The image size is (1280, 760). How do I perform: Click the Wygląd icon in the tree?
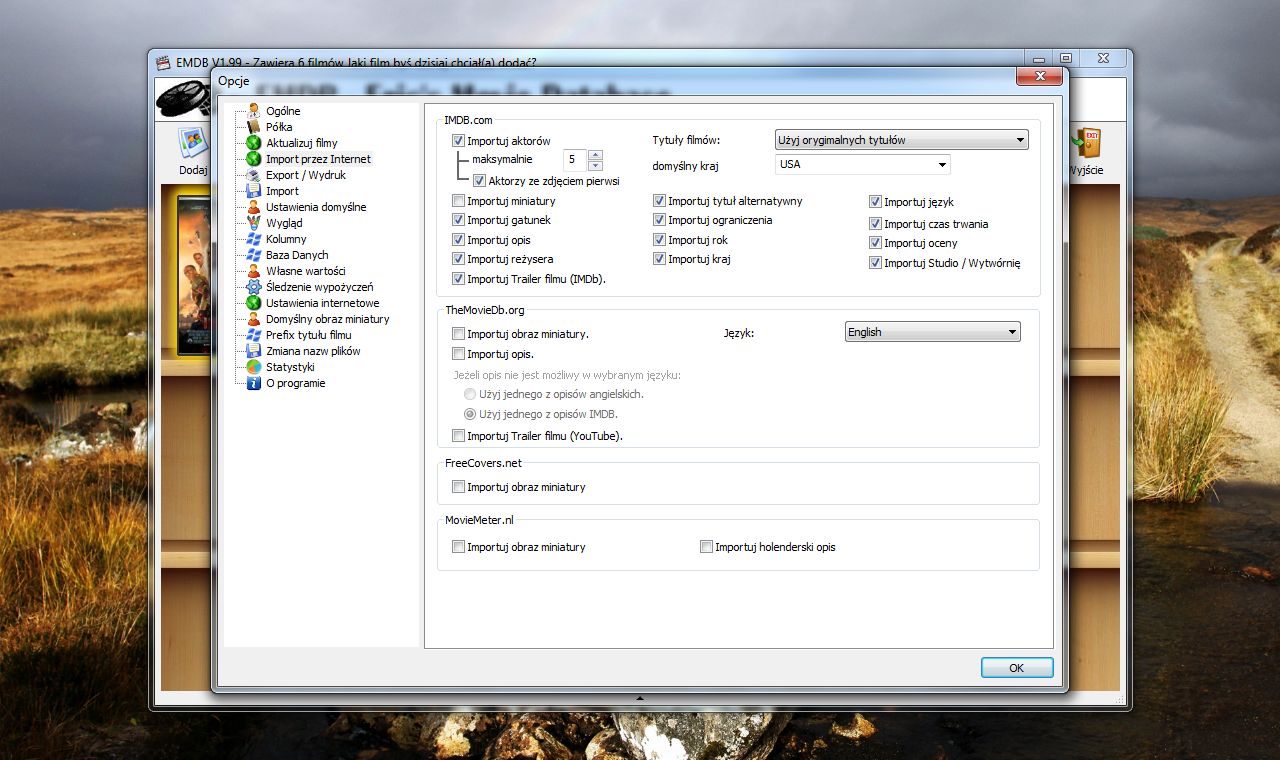click(254, 223)
